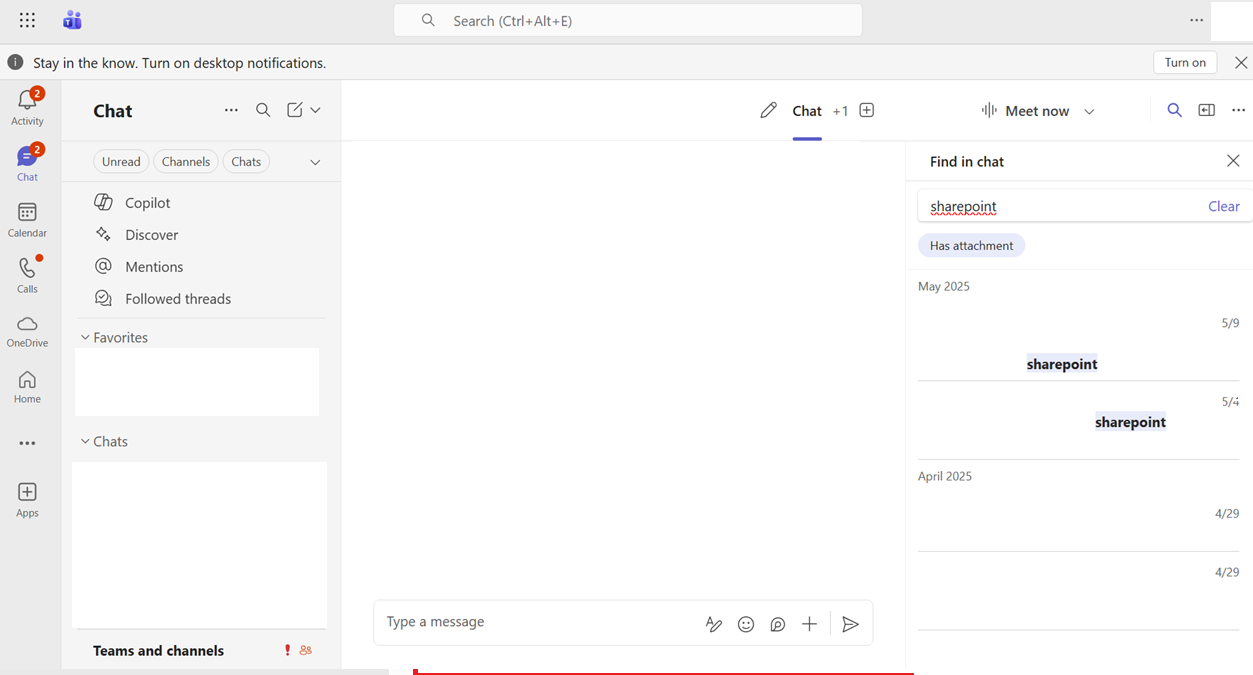Turn on desktop notifications
Viewport: 1253px width, 675px height.
coord(1185,62)
